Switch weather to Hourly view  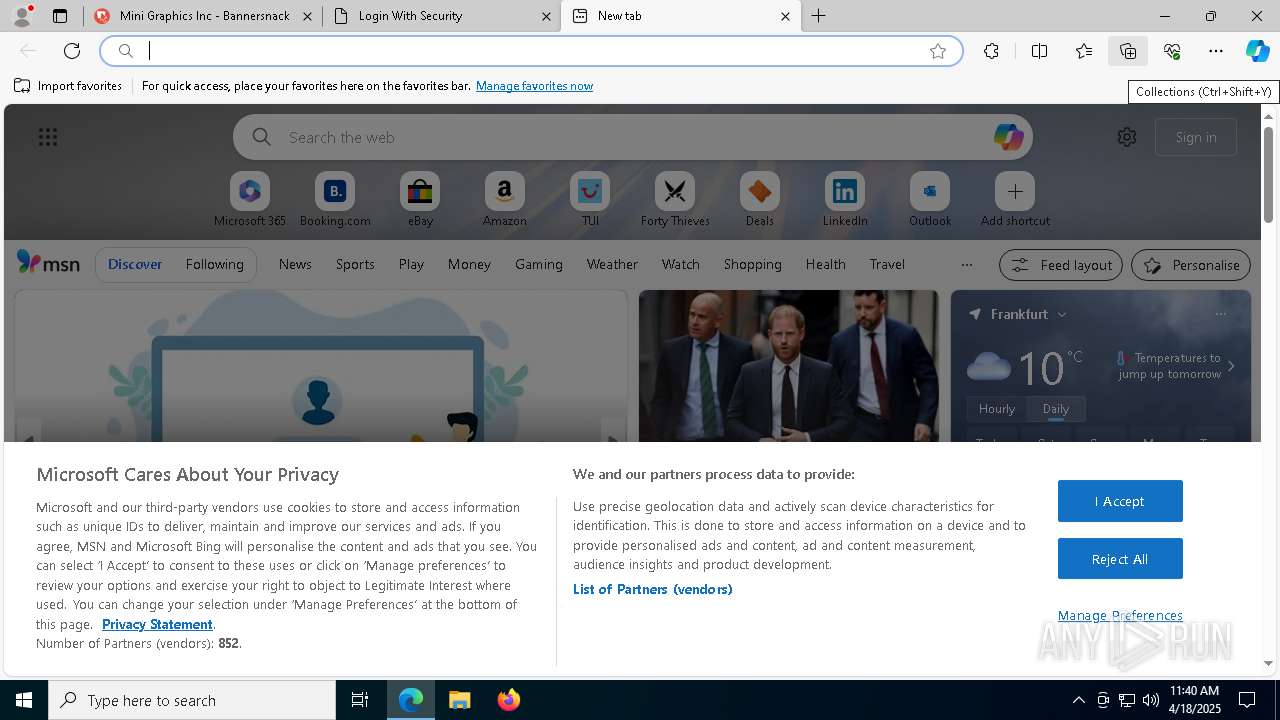coord(997,409)
